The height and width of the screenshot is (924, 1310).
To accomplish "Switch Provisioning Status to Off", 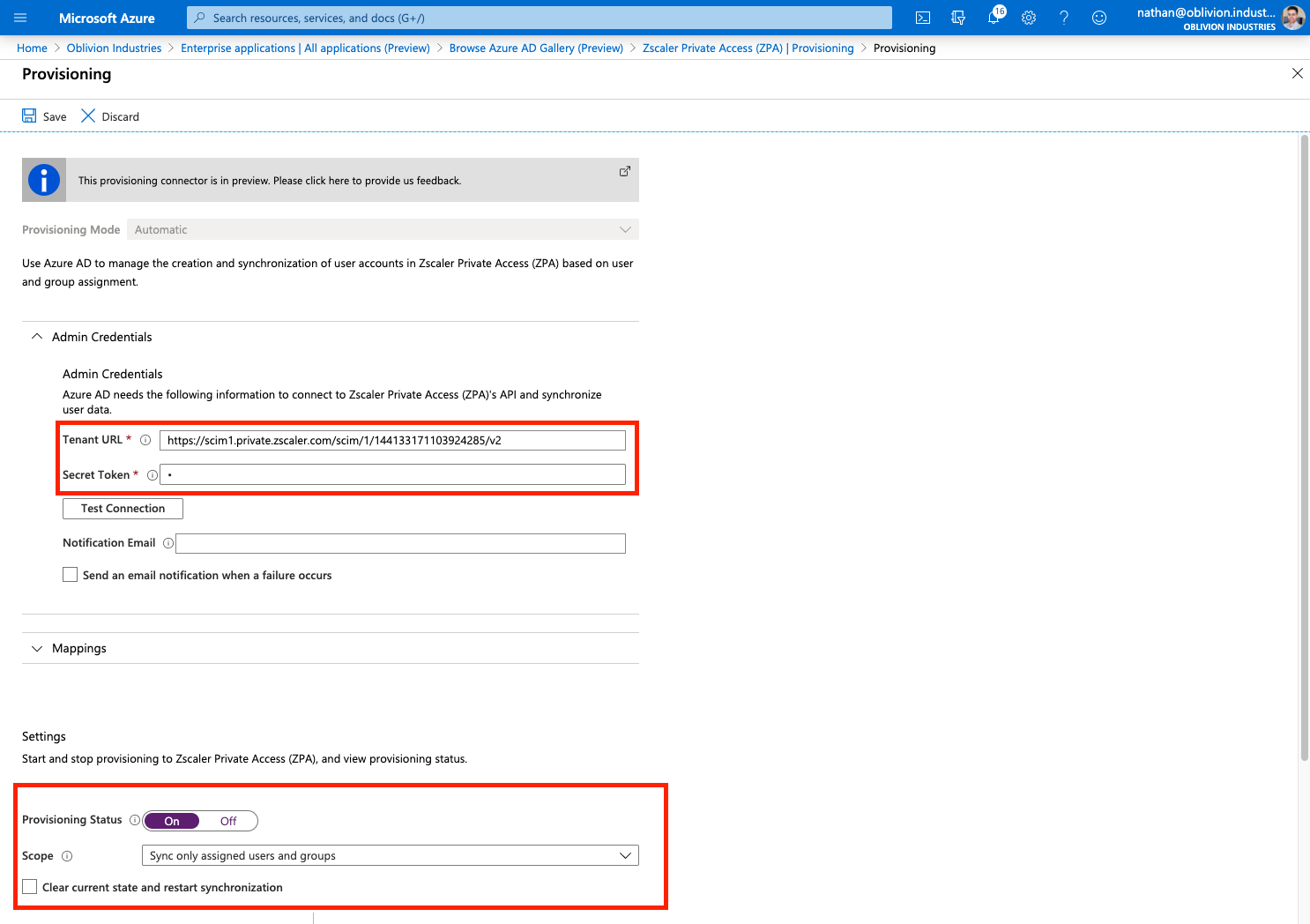I will pos(228,821).
